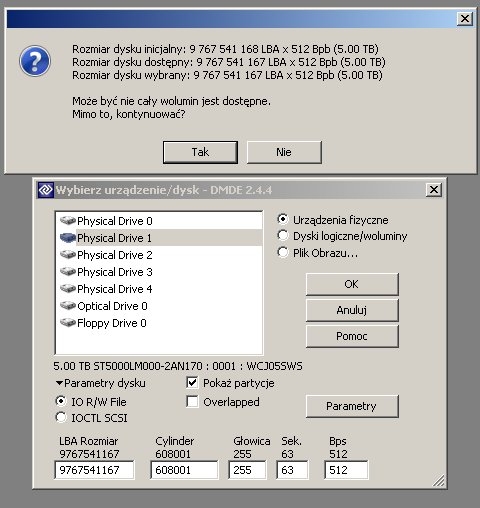Image resolution: width=480 pixels, height=508 pixels.
Task: Select the Plik Obrazu radio option
Action: (x=283, y=252)
